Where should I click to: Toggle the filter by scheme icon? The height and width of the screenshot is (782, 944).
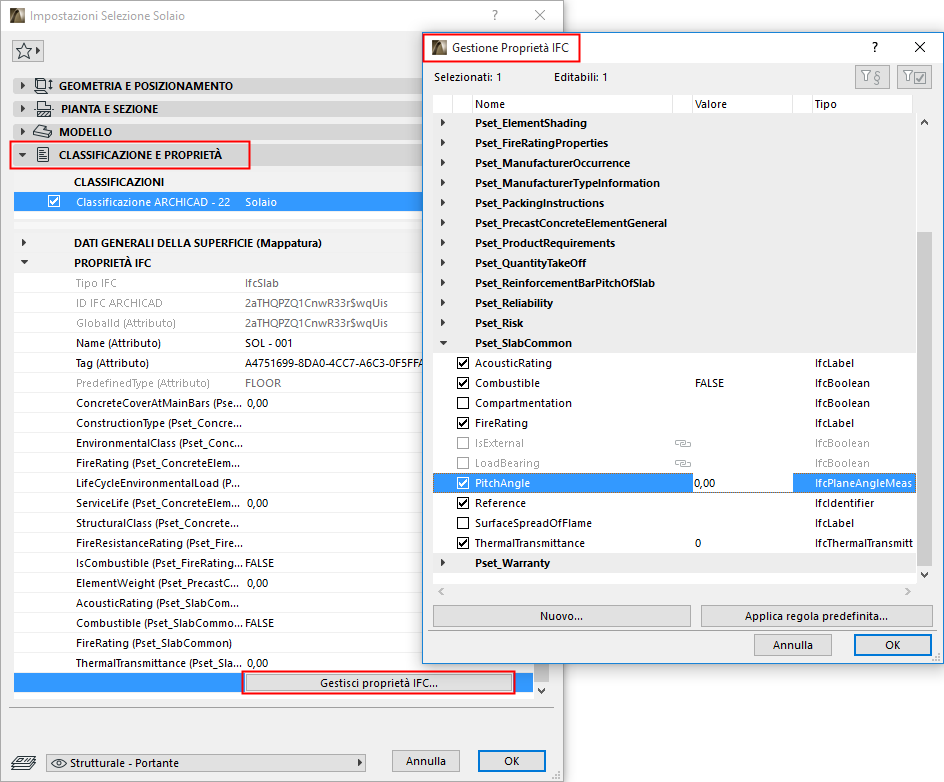871,77
